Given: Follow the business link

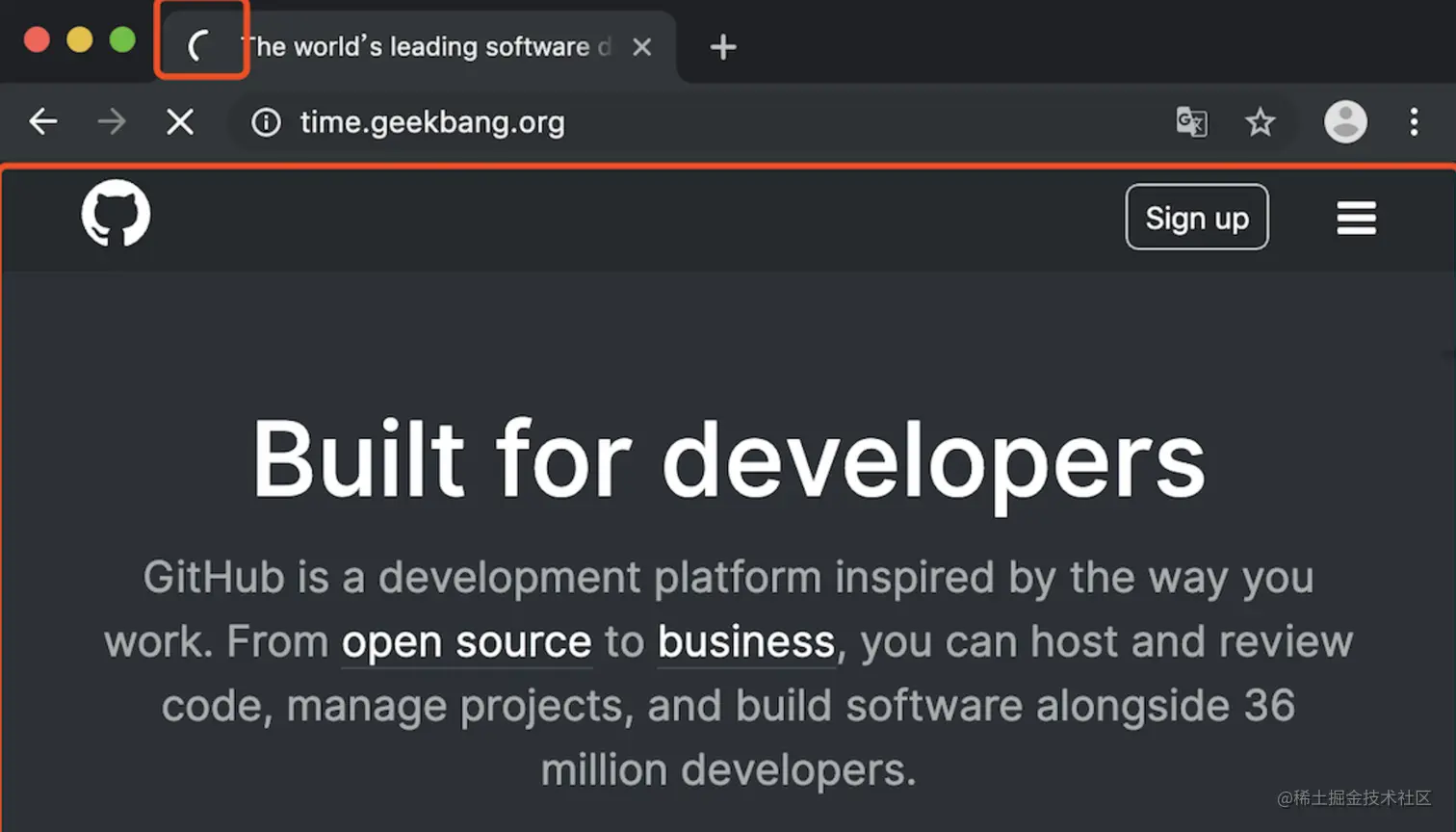Looking at the screenshot, I should (x=745, y=642).
